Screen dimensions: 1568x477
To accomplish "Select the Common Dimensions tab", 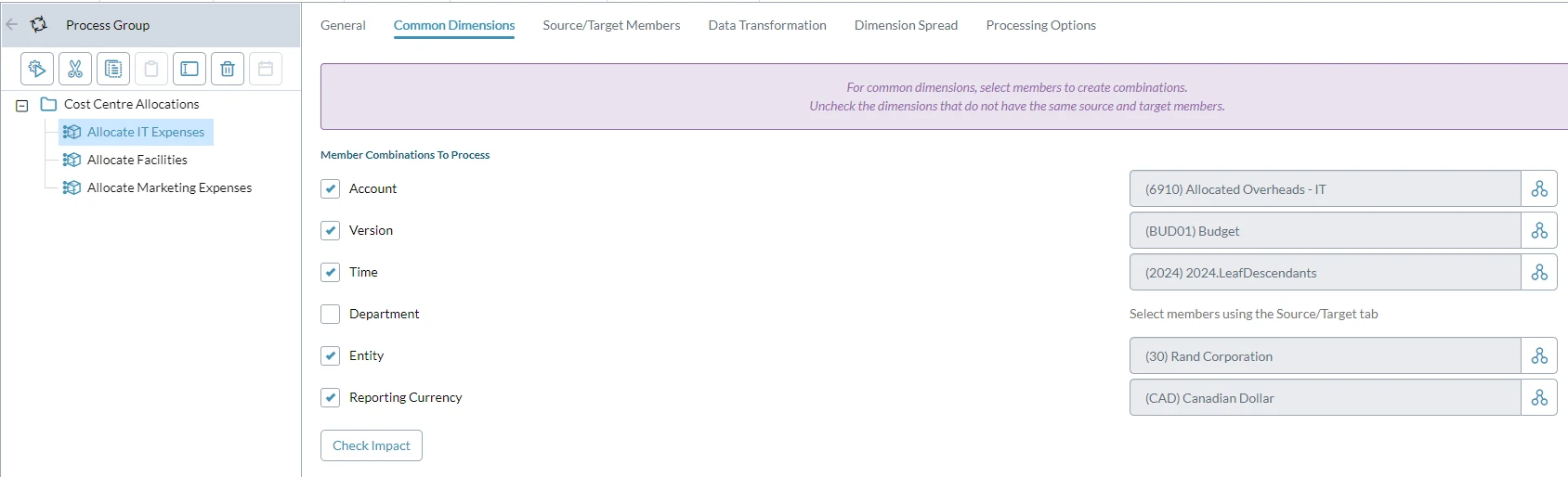I will 454,25.
